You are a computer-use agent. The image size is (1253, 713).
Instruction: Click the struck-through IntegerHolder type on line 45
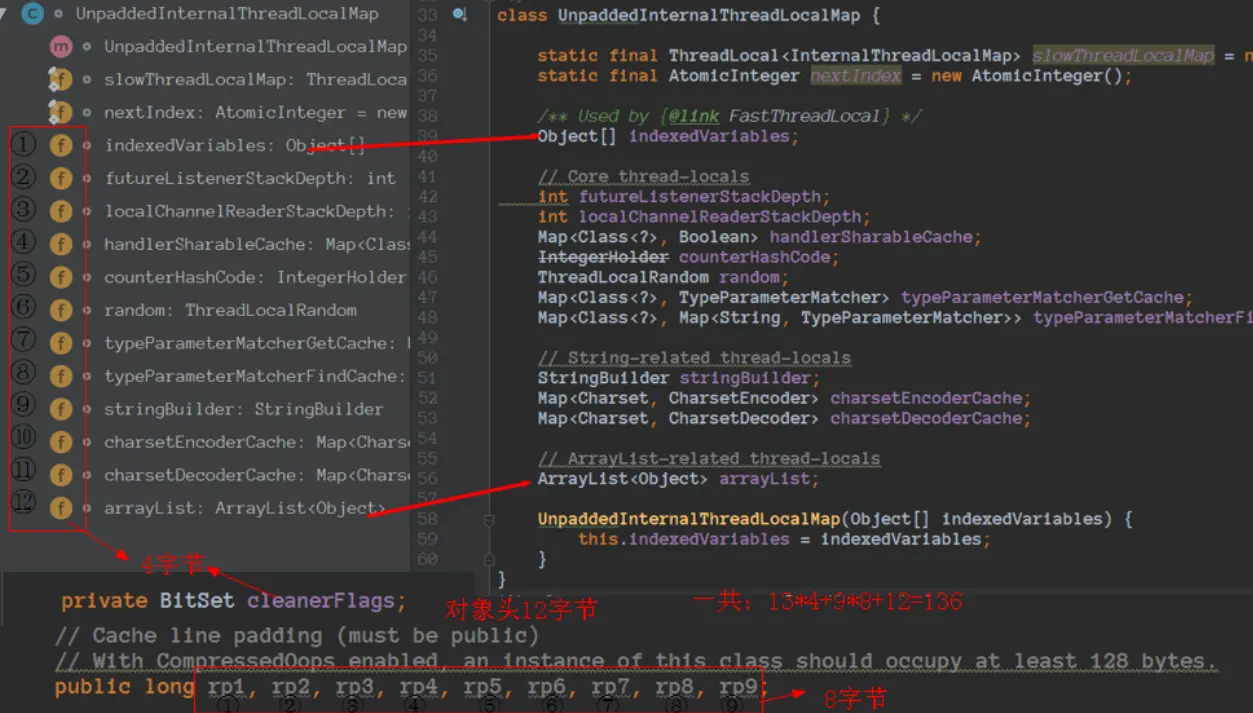[x=603, y=257]
